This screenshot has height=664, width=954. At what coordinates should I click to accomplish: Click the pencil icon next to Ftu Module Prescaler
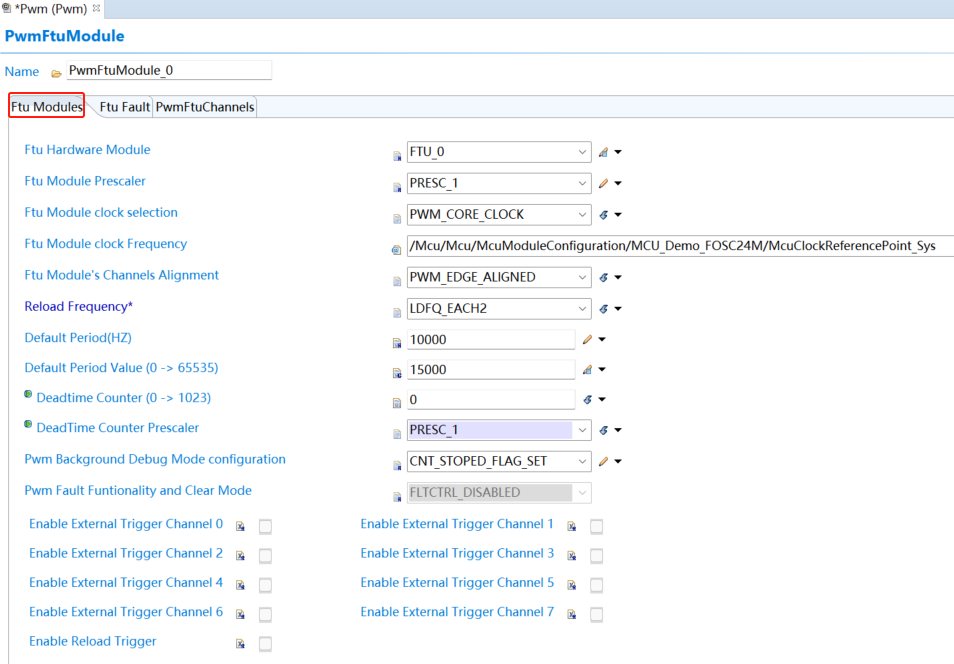pos(603,184)
